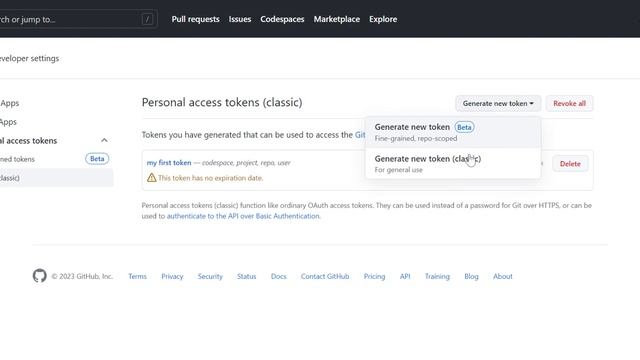Screen dimensions: 640x360
Task: Collapse the Personal access tokens sidebar section
Action: pos(104,140)
